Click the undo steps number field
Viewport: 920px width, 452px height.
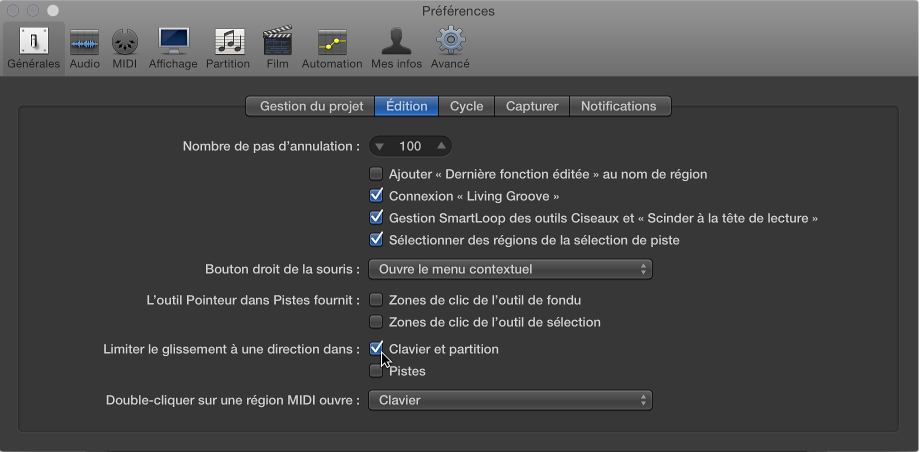point(410,146)
